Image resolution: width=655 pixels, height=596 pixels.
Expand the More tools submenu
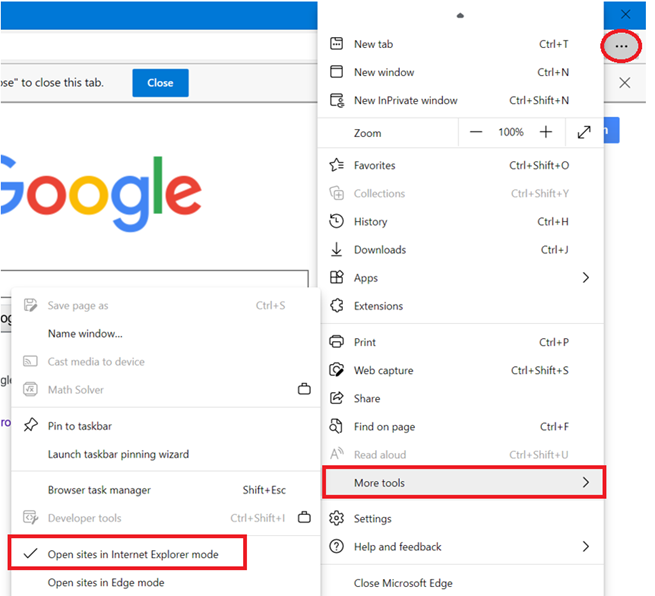click(464, 482)
